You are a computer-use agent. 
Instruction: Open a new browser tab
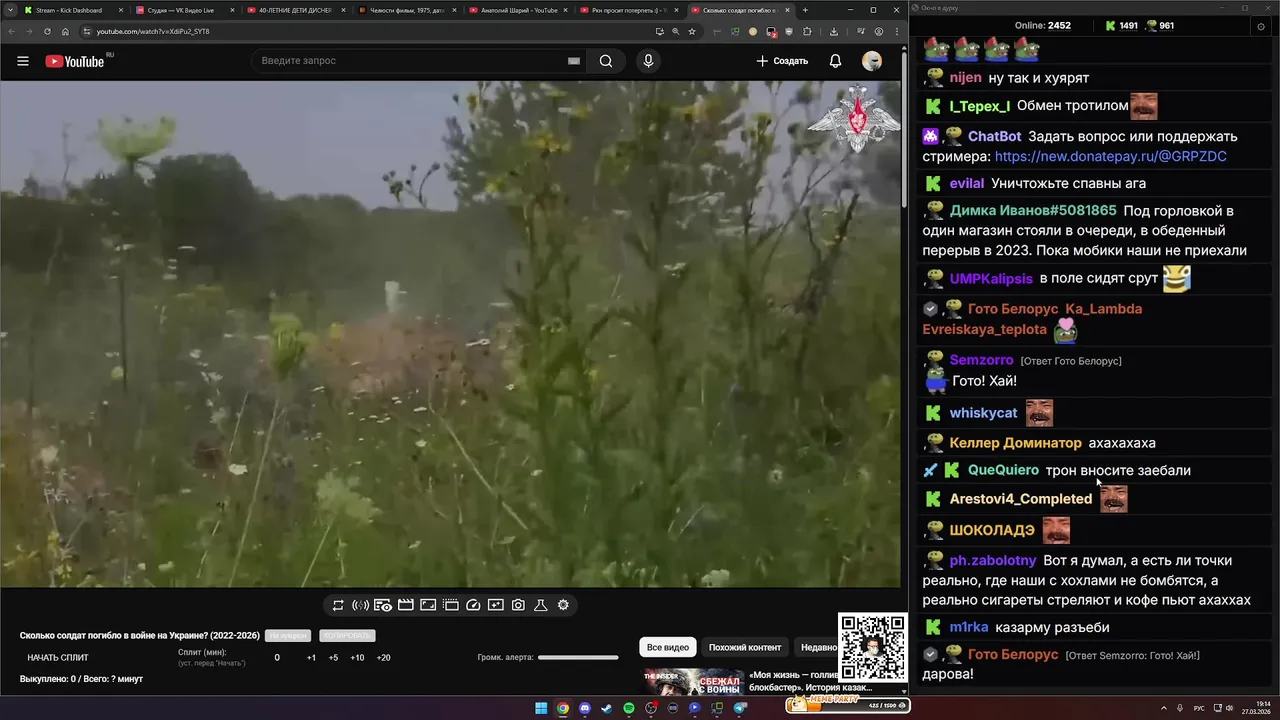click(x=805, y=10)
